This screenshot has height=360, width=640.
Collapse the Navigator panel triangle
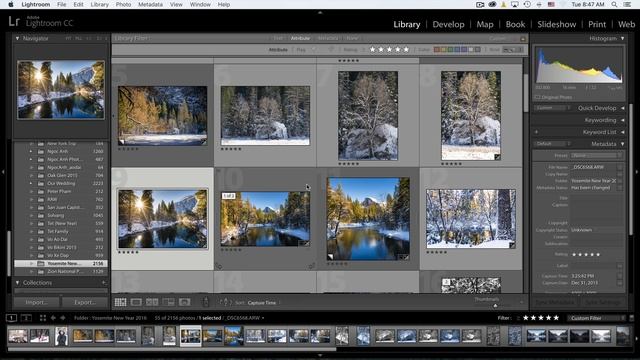(x=17, y=38)
